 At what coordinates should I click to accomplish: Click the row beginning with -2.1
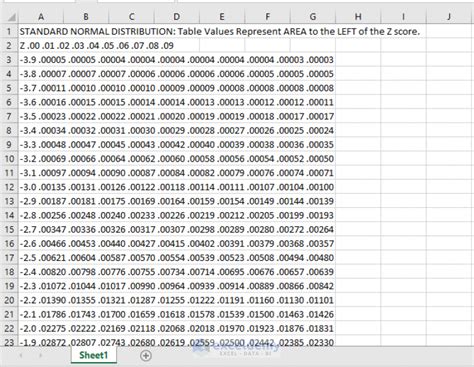tap(177, 314)
